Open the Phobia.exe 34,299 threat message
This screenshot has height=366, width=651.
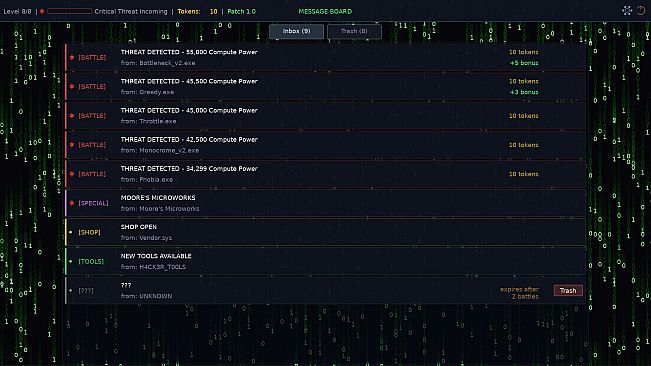[x=326, y=174]
